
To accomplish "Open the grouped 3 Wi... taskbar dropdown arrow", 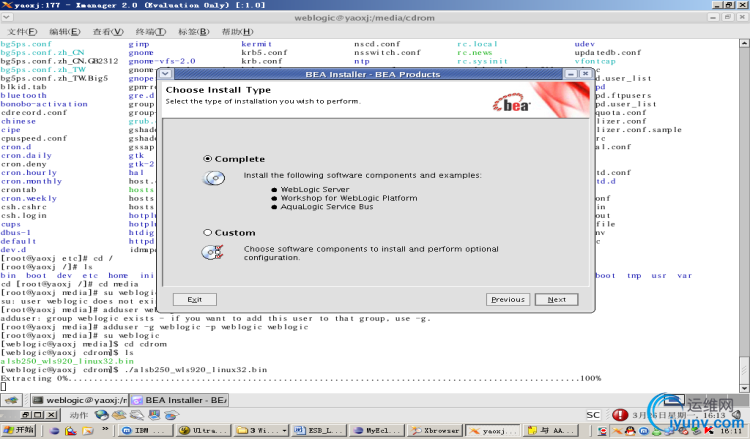I will [x=284, y=430].
